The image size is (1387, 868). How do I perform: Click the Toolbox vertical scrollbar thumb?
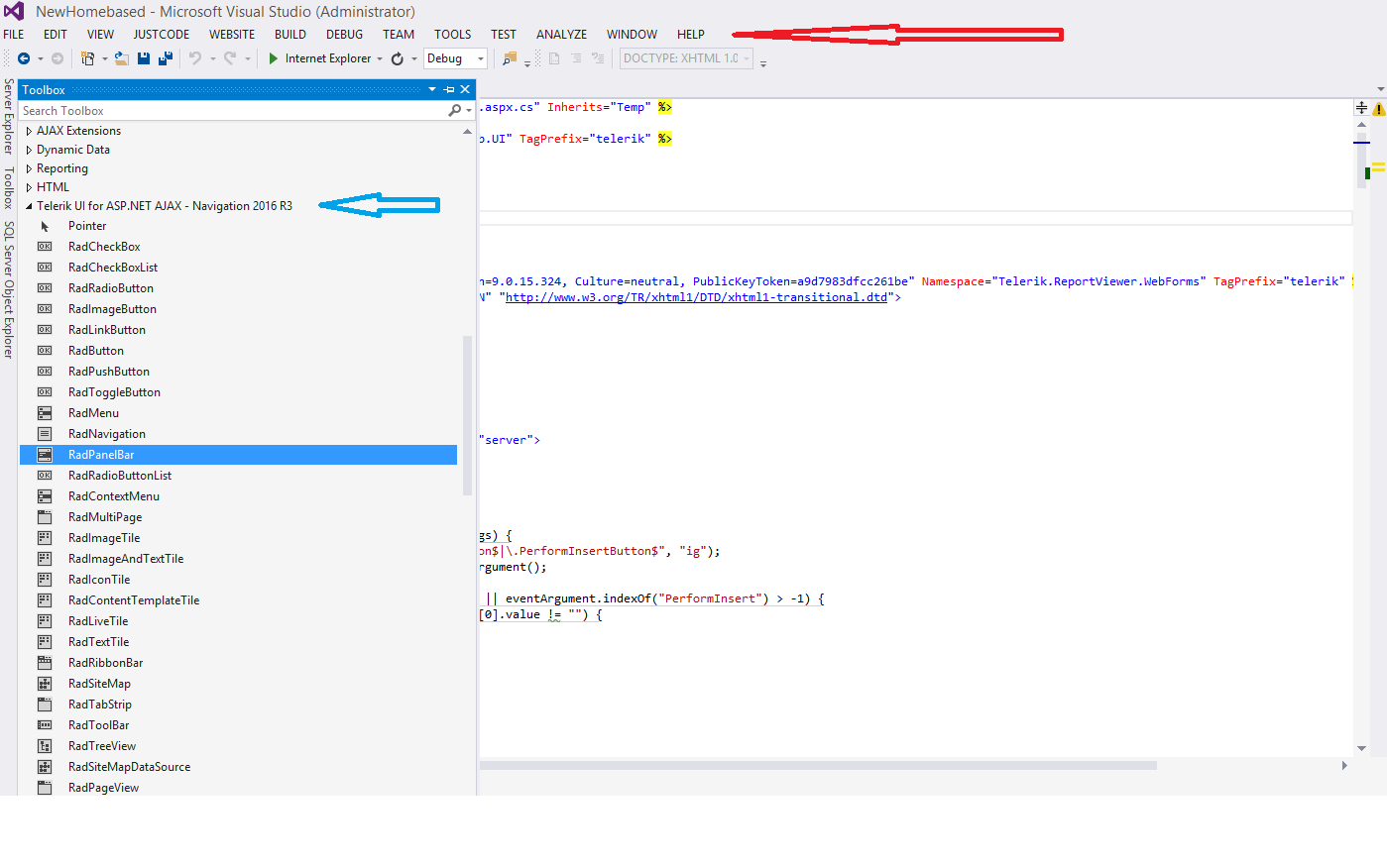(x=467, y=416)
